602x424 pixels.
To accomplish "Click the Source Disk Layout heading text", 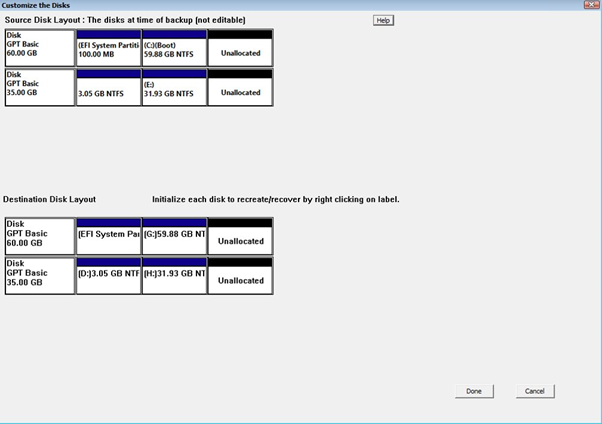I will point(125,20).
